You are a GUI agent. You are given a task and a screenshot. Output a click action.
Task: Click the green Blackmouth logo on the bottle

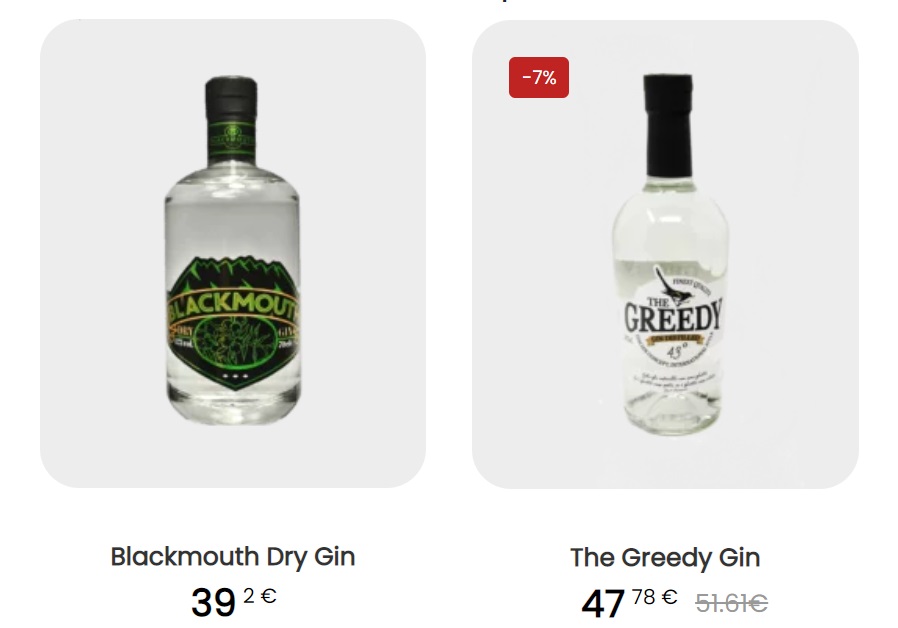click(x=233, y=322)
